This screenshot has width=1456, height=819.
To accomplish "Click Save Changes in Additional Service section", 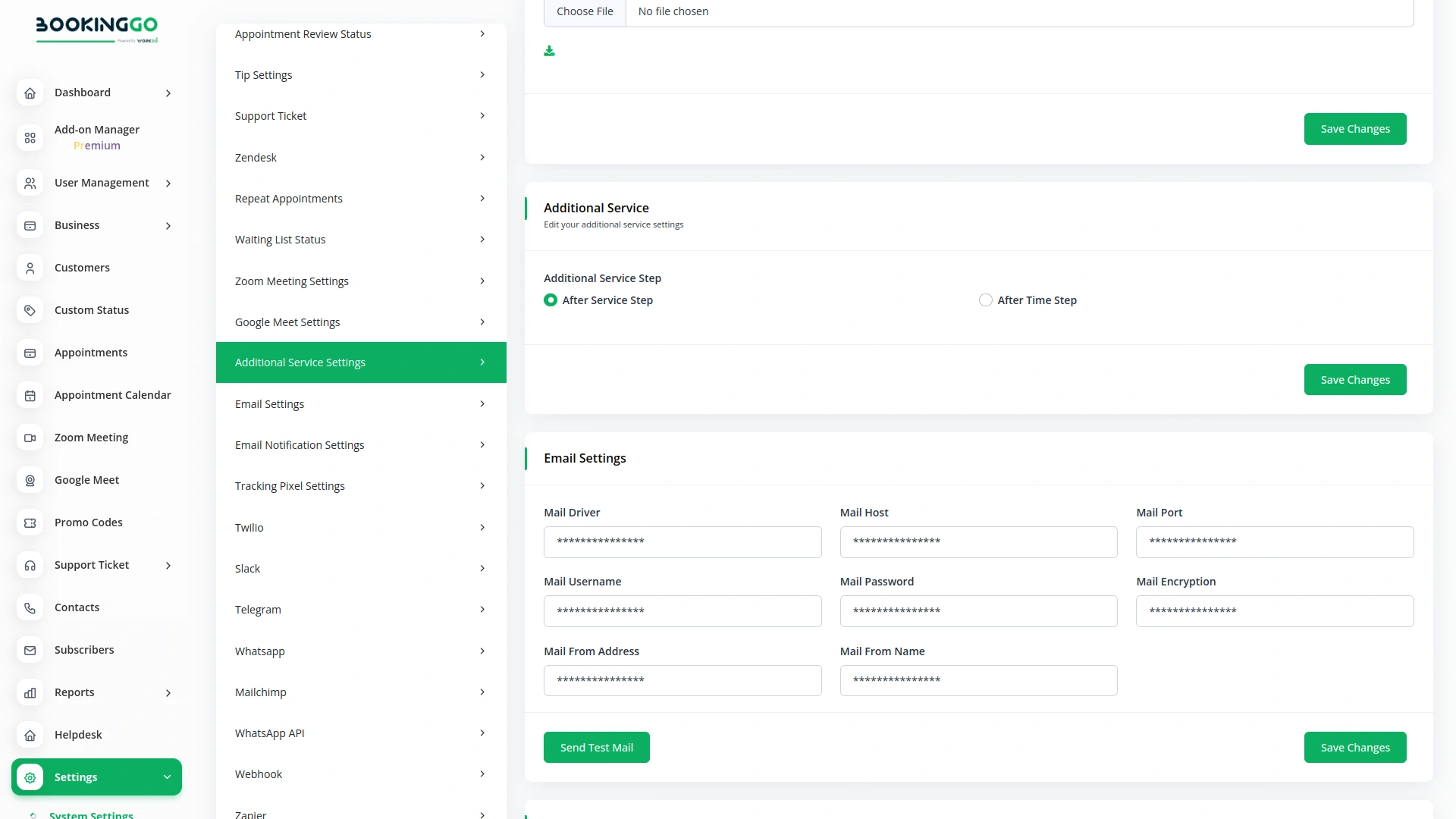I will pos(1354,380).
